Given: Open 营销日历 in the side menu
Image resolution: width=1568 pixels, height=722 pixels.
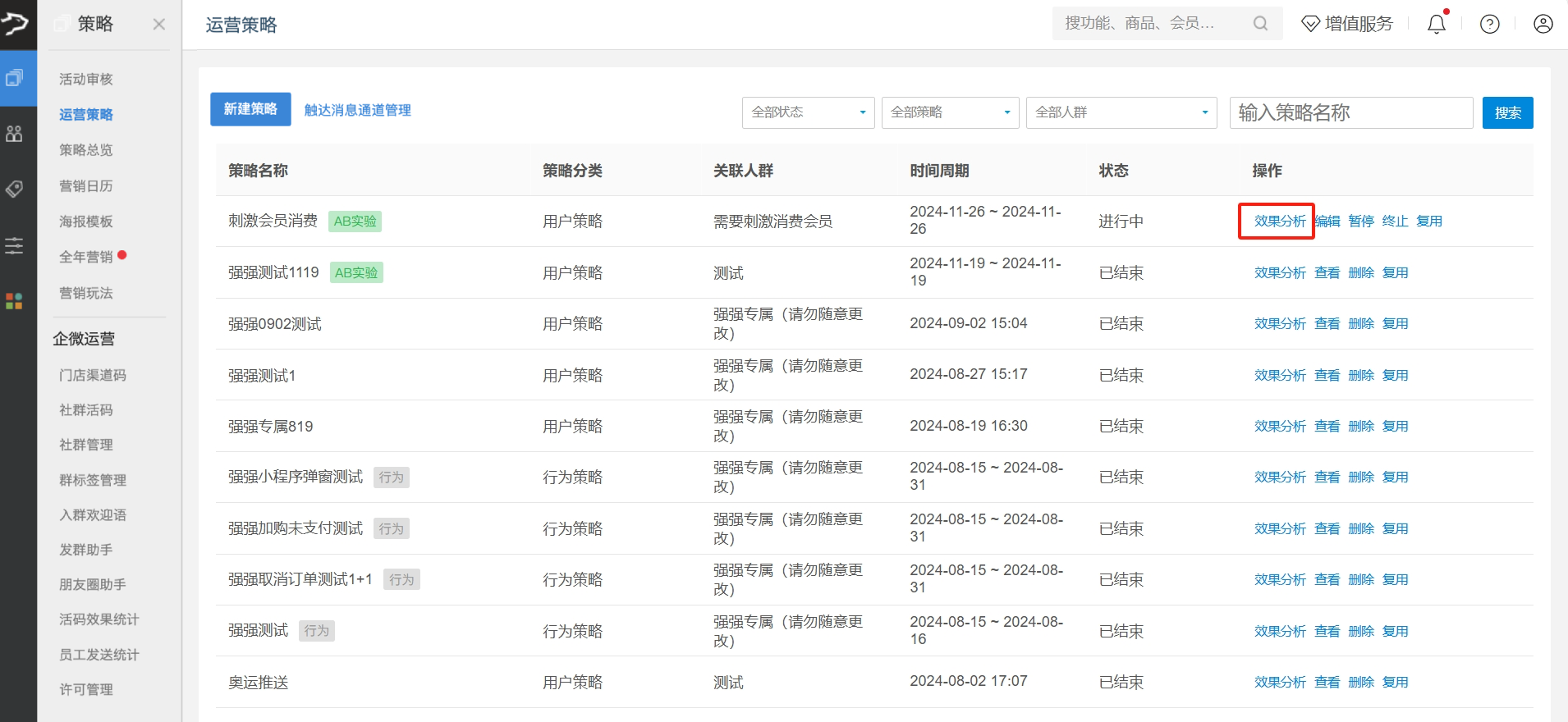Looking at the screenshot, I should coord(86,186).
